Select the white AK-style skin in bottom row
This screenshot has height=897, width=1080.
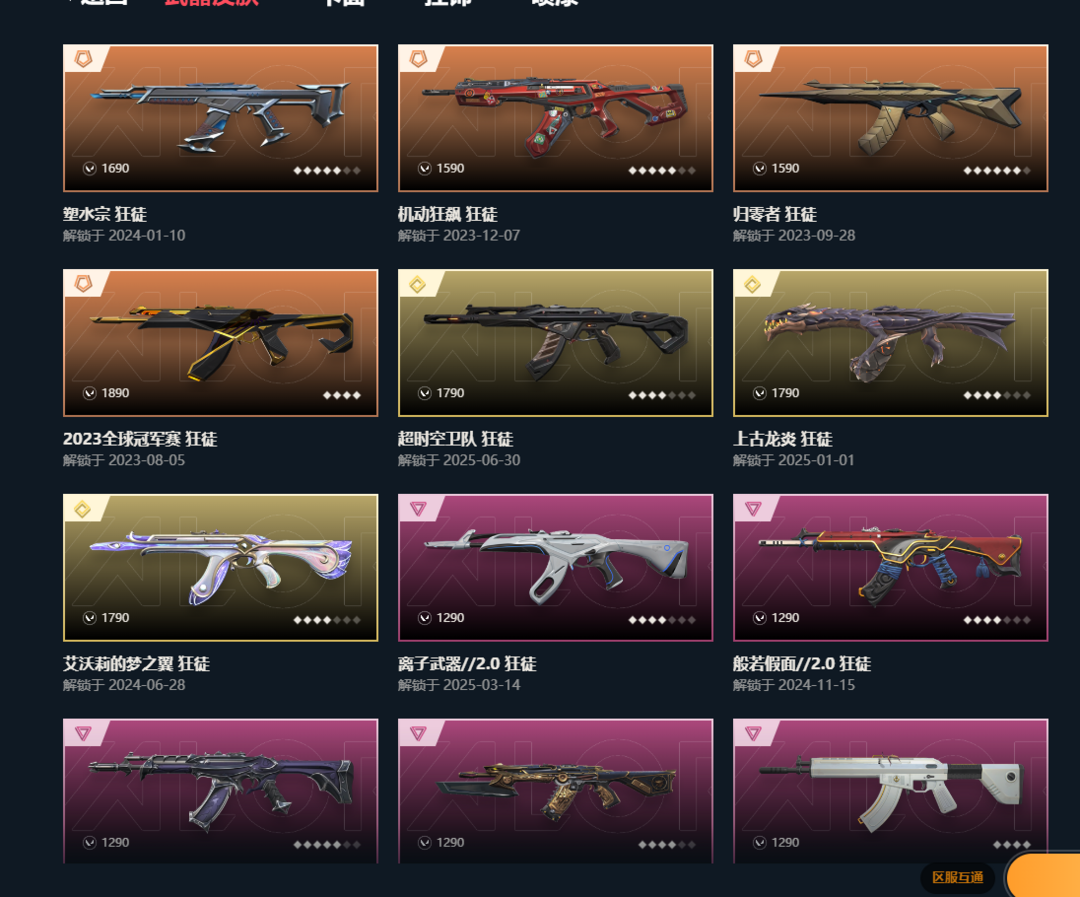point(891,791)
